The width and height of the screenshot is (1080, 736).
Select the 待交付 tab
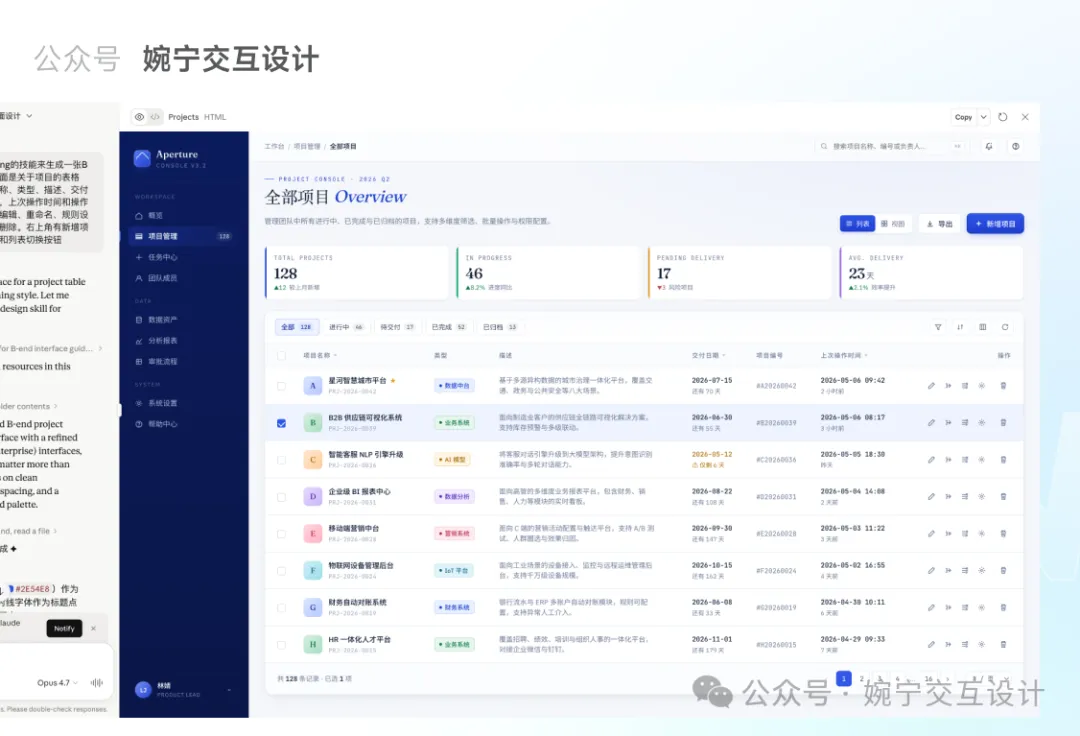coord(397,327)
